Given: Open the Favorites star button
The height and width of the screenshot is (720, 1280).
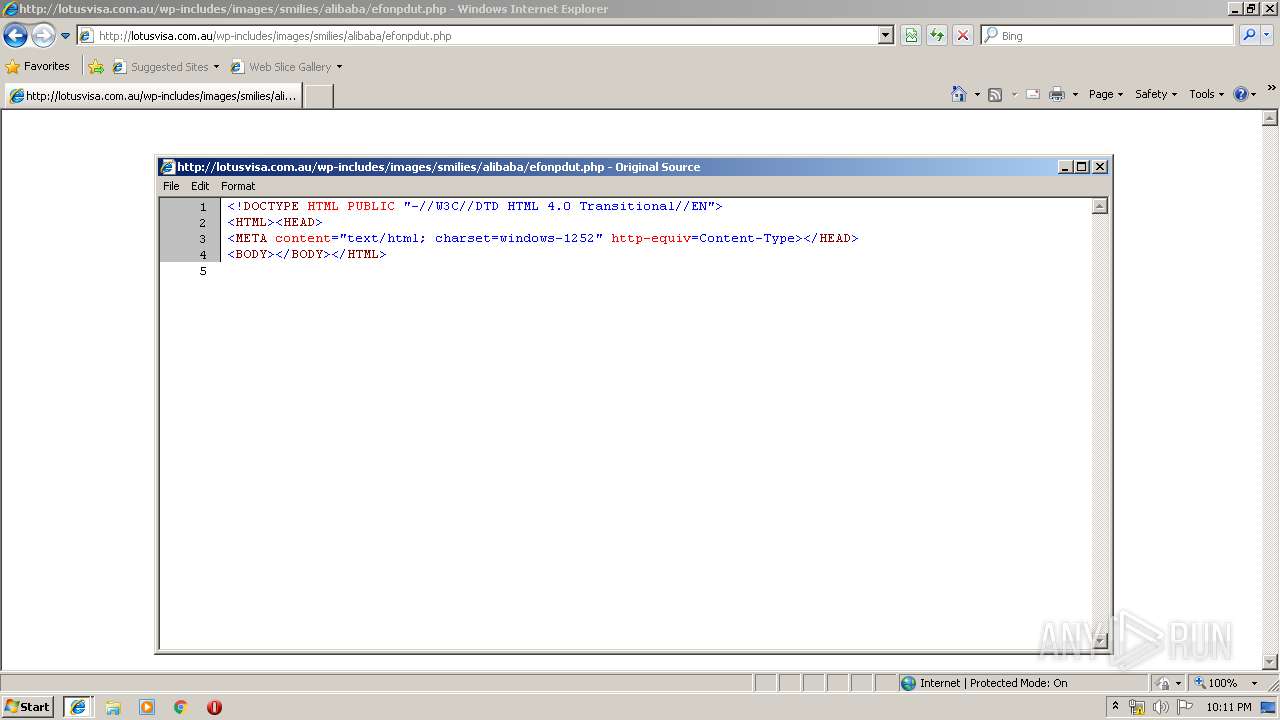Looking at the screenshot, I should 38,66.
